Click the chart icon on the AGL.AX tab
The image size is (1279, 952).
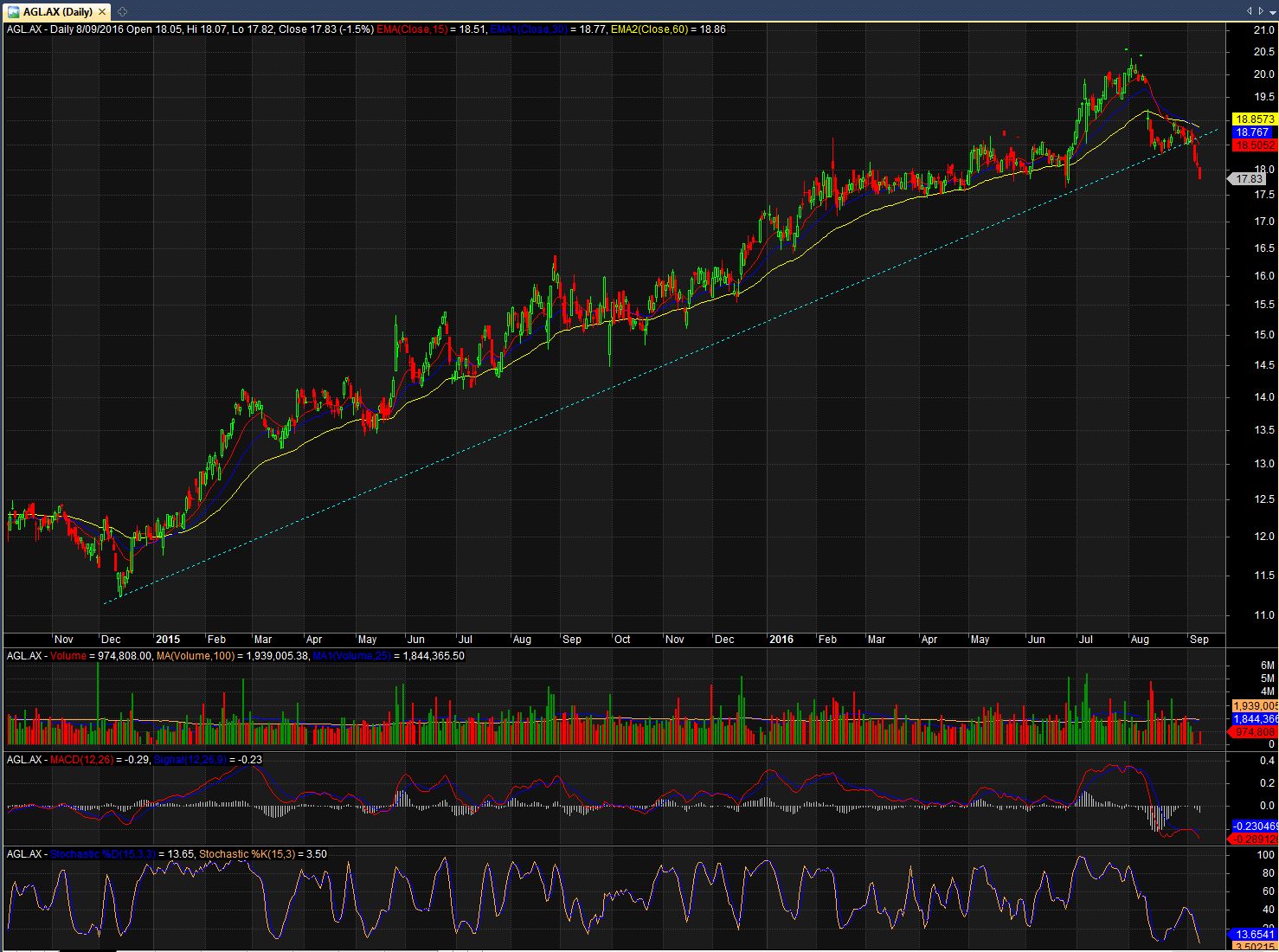point(13,11)
